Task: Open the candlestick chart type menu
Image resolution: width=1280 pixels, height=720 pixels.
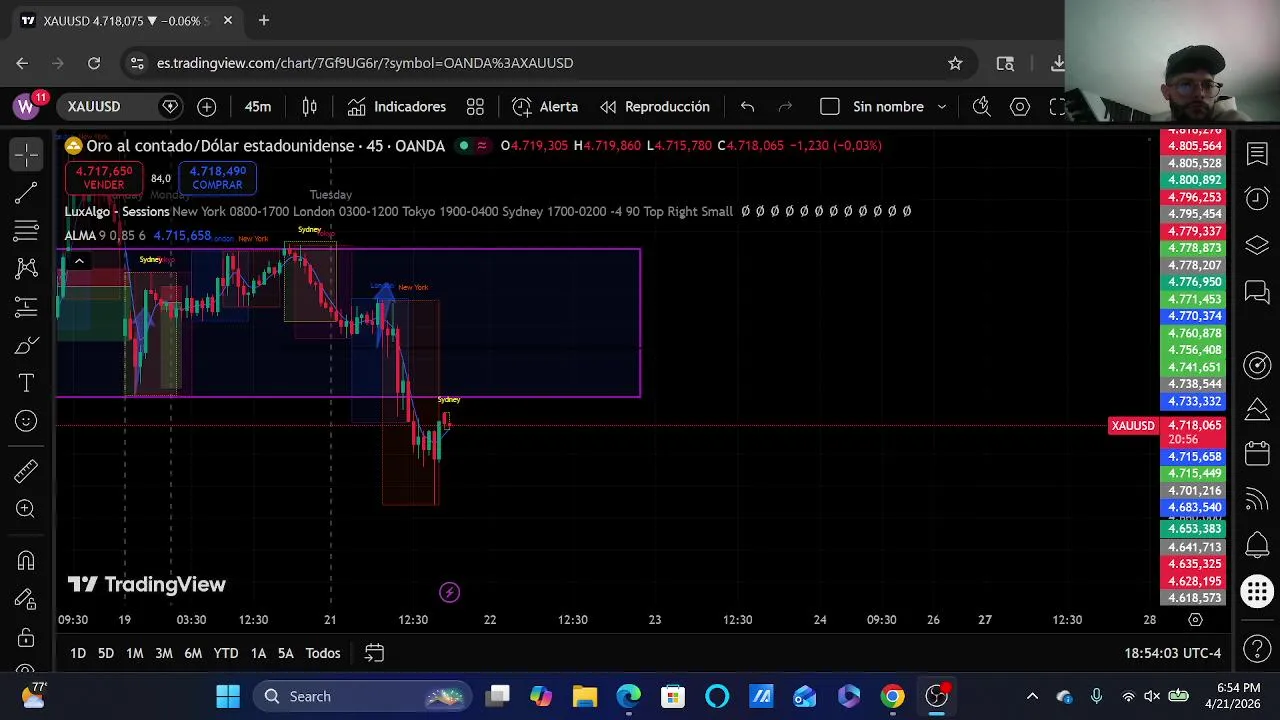Action: tap(310, 107)
